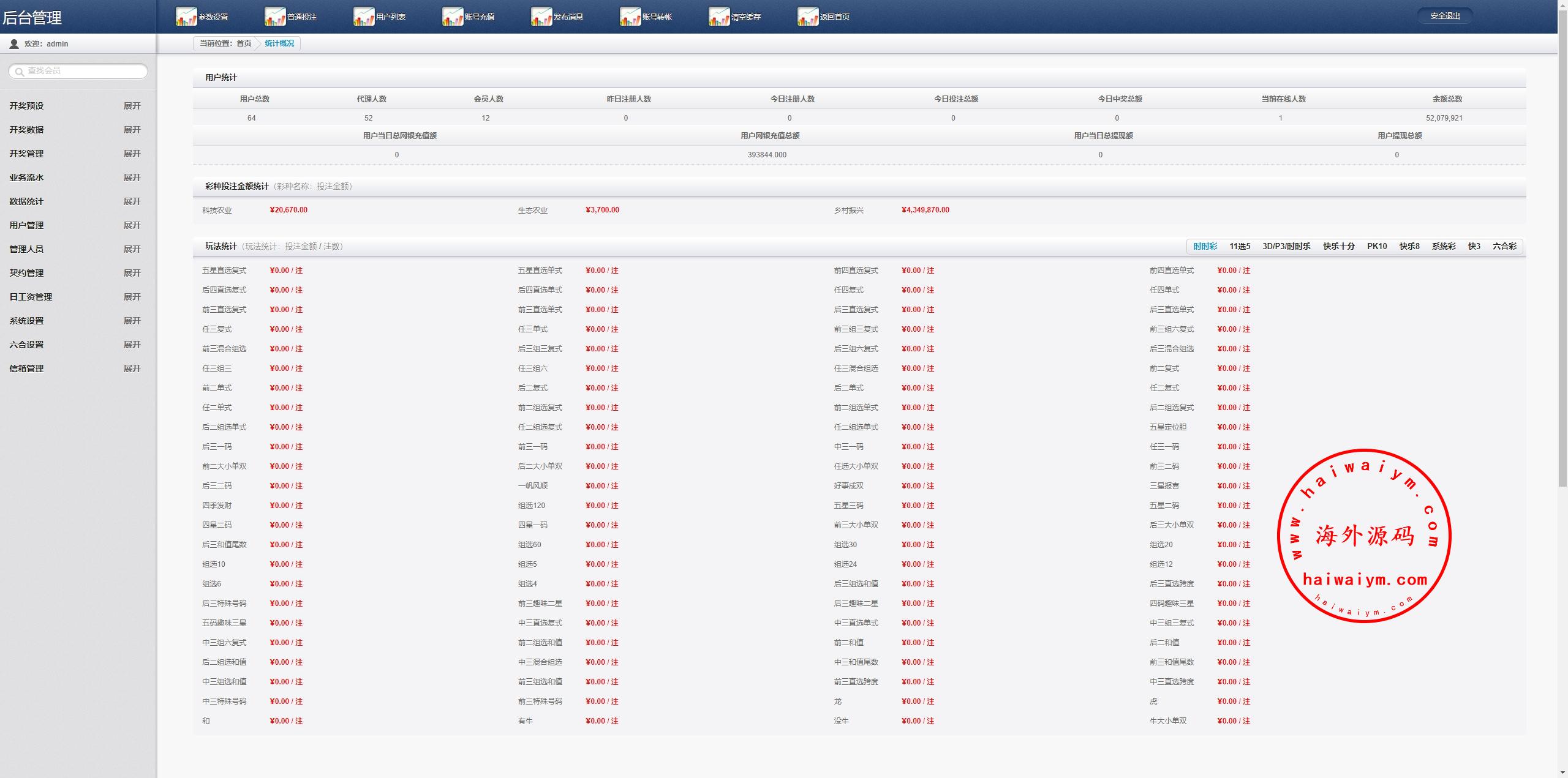1568x778 pixels.
Task: Open the 六合彩 statistics tab
Action: tap(1504, 246)
